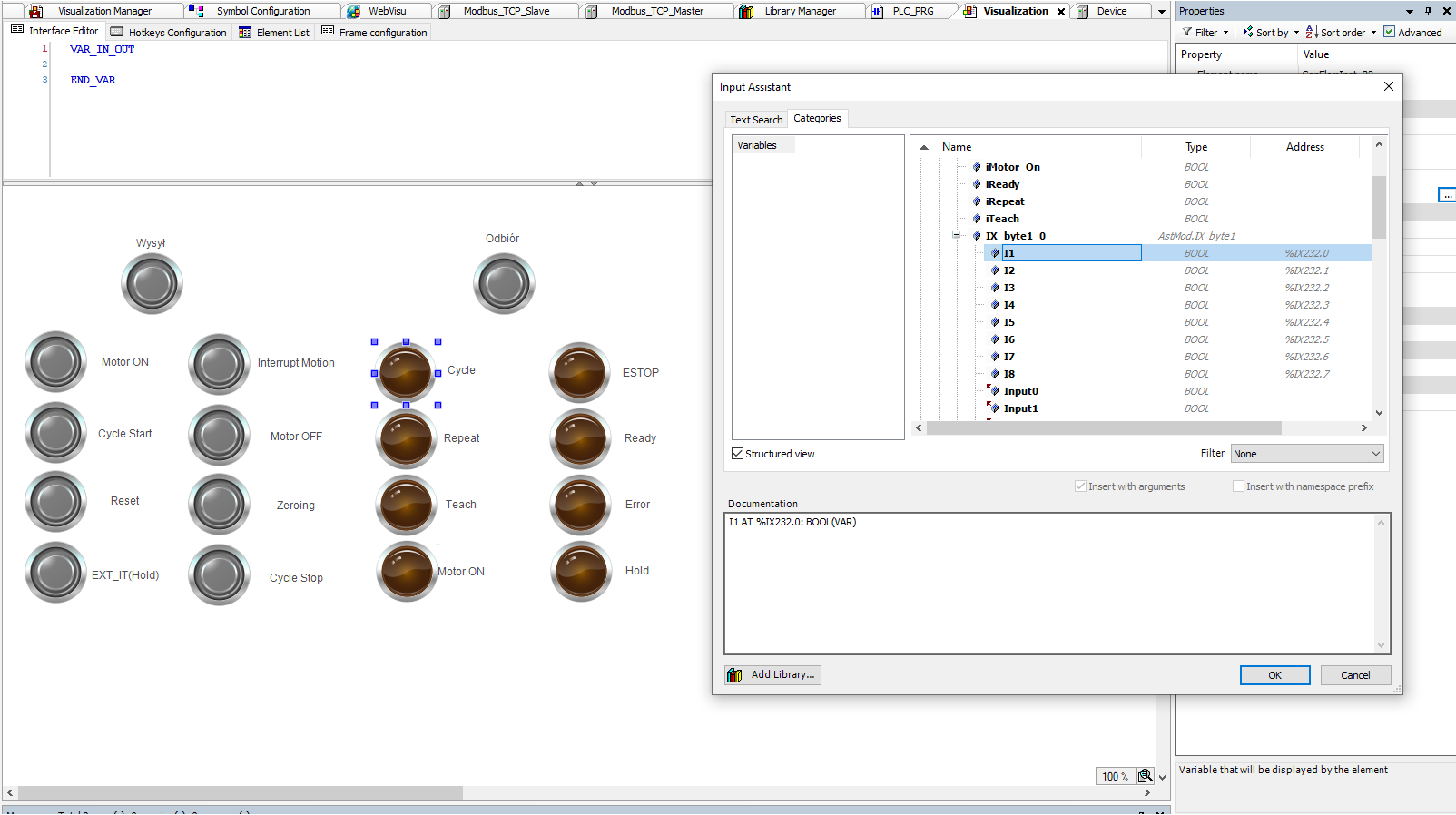The image size is (1456, 815).
Task: Click the 100 % zoom field
Action: pos(1116,777)
